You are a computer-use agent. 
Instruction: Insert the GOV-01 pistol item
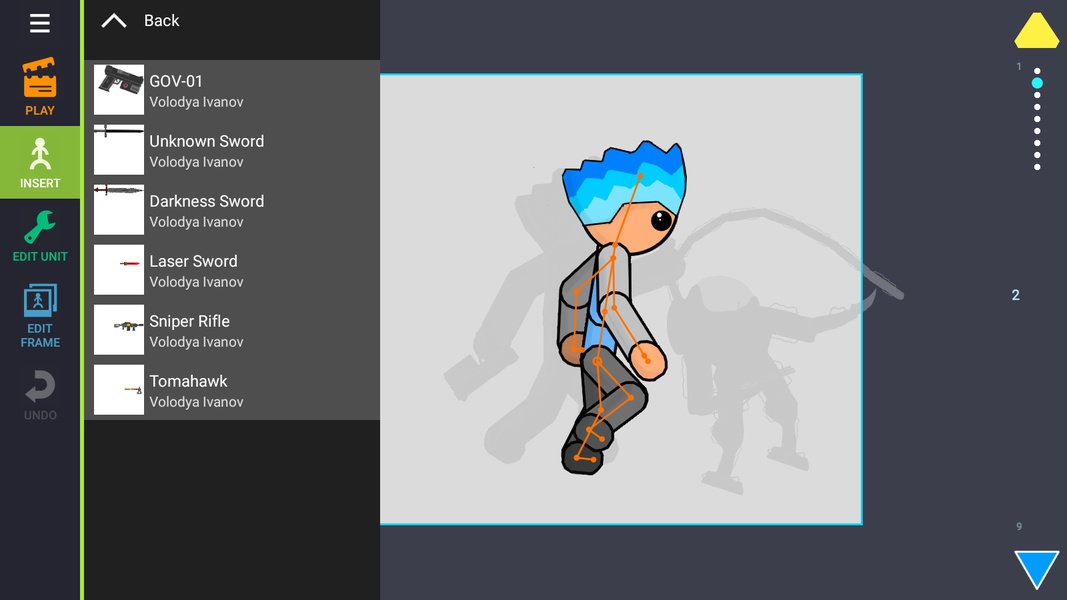click(232, 90)
